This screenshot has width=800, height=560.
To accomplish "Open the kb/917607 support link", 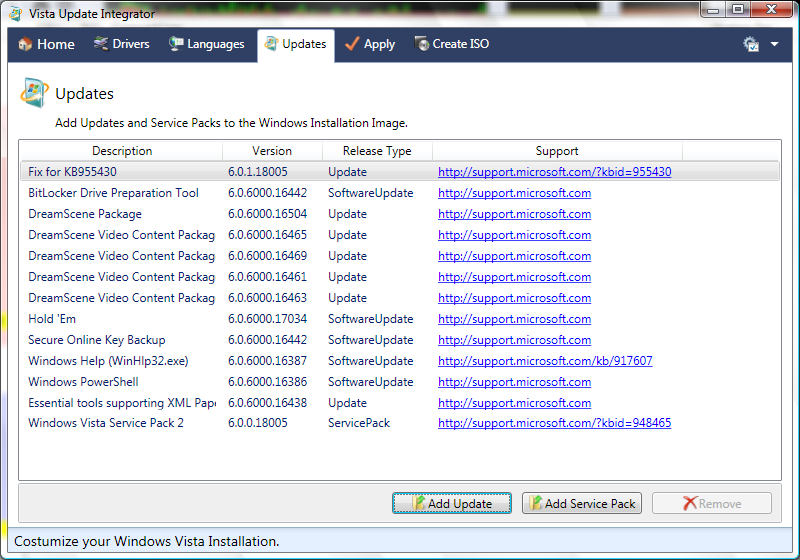I will point(545,361).
